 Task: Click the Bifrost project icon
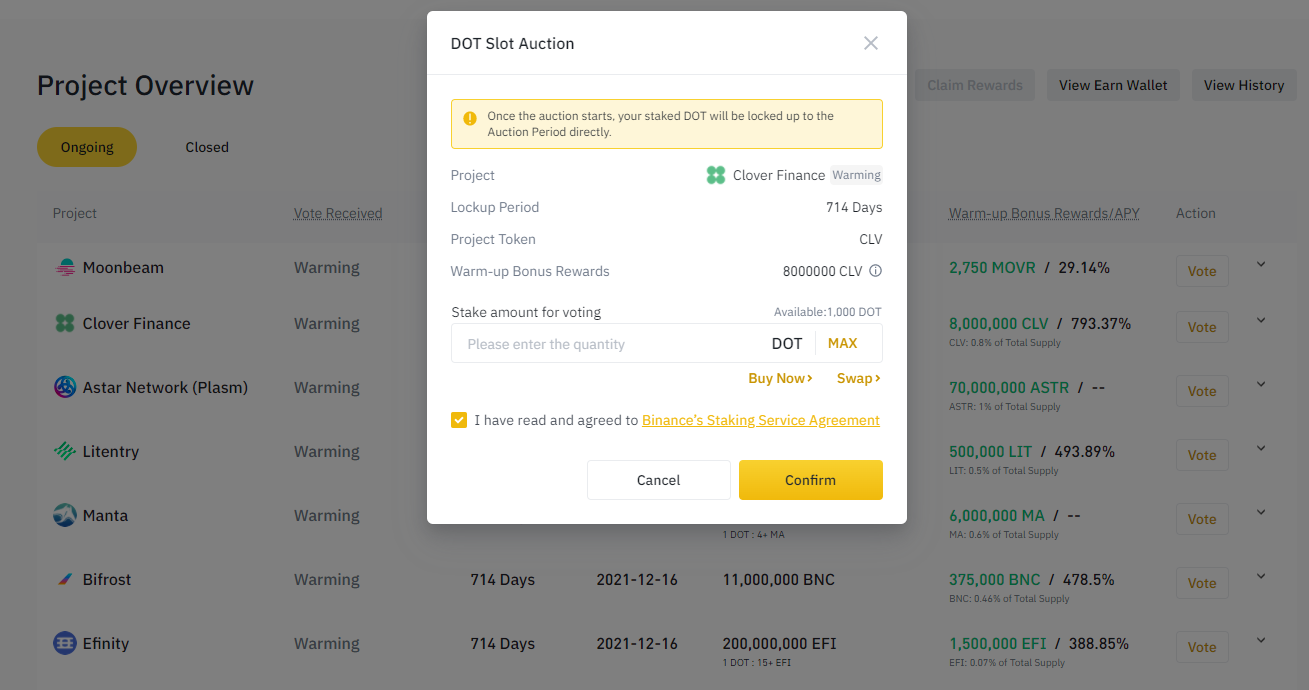coord(65,579)
